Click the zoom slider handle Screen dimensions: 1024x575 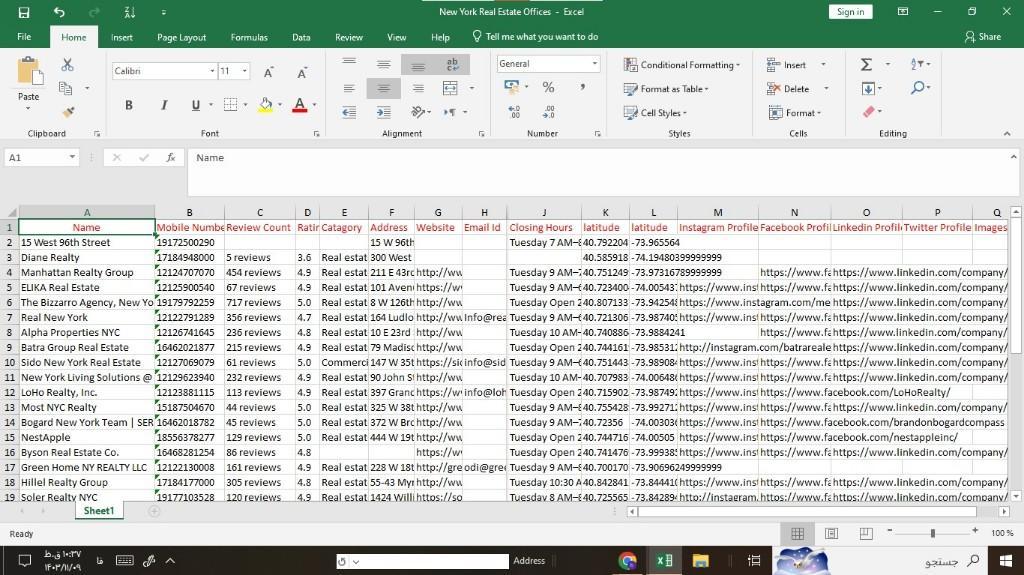tap(933, 533)
